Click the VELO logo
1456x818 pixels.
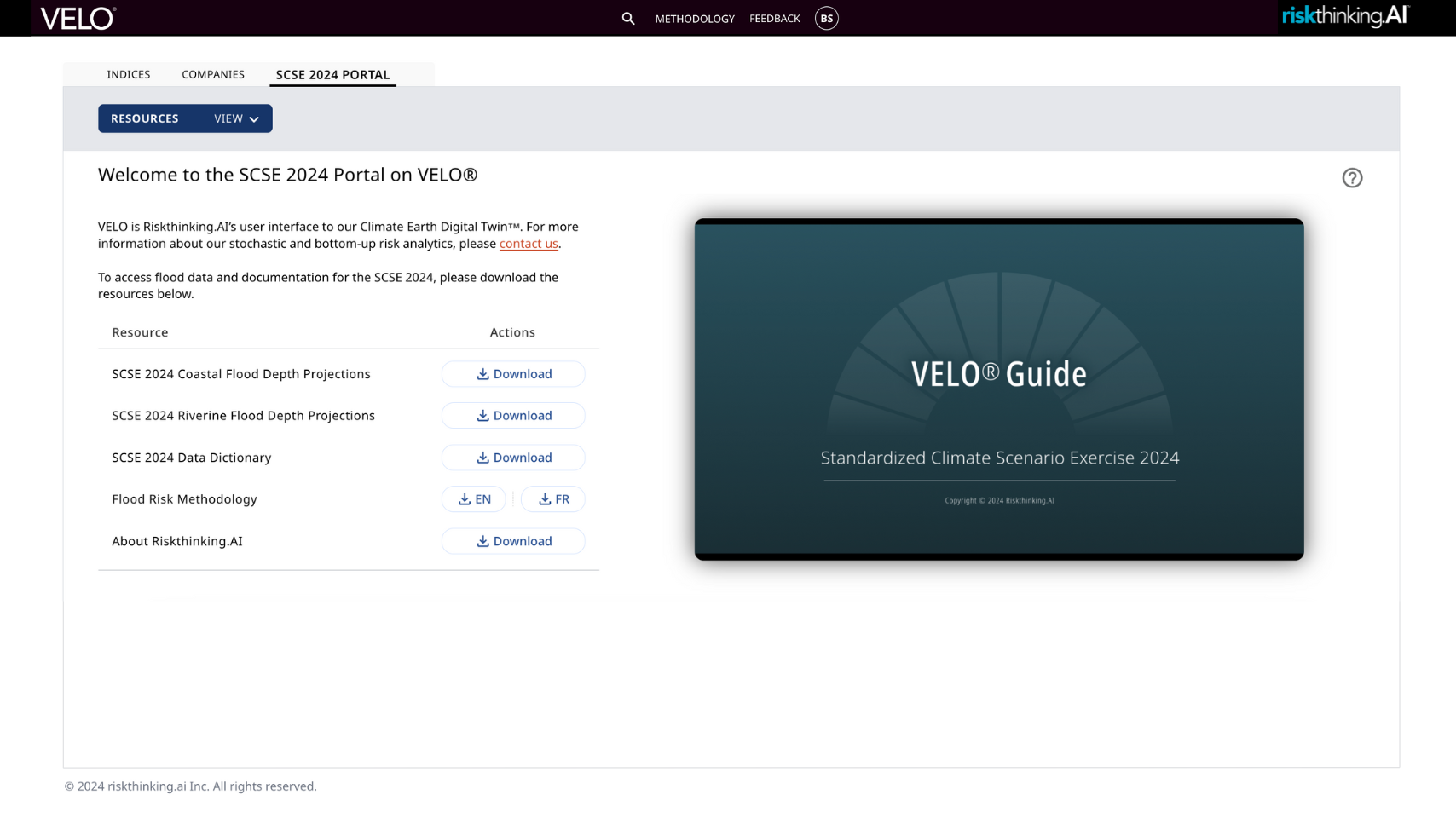pyautogui.click(x=78, y=18)
